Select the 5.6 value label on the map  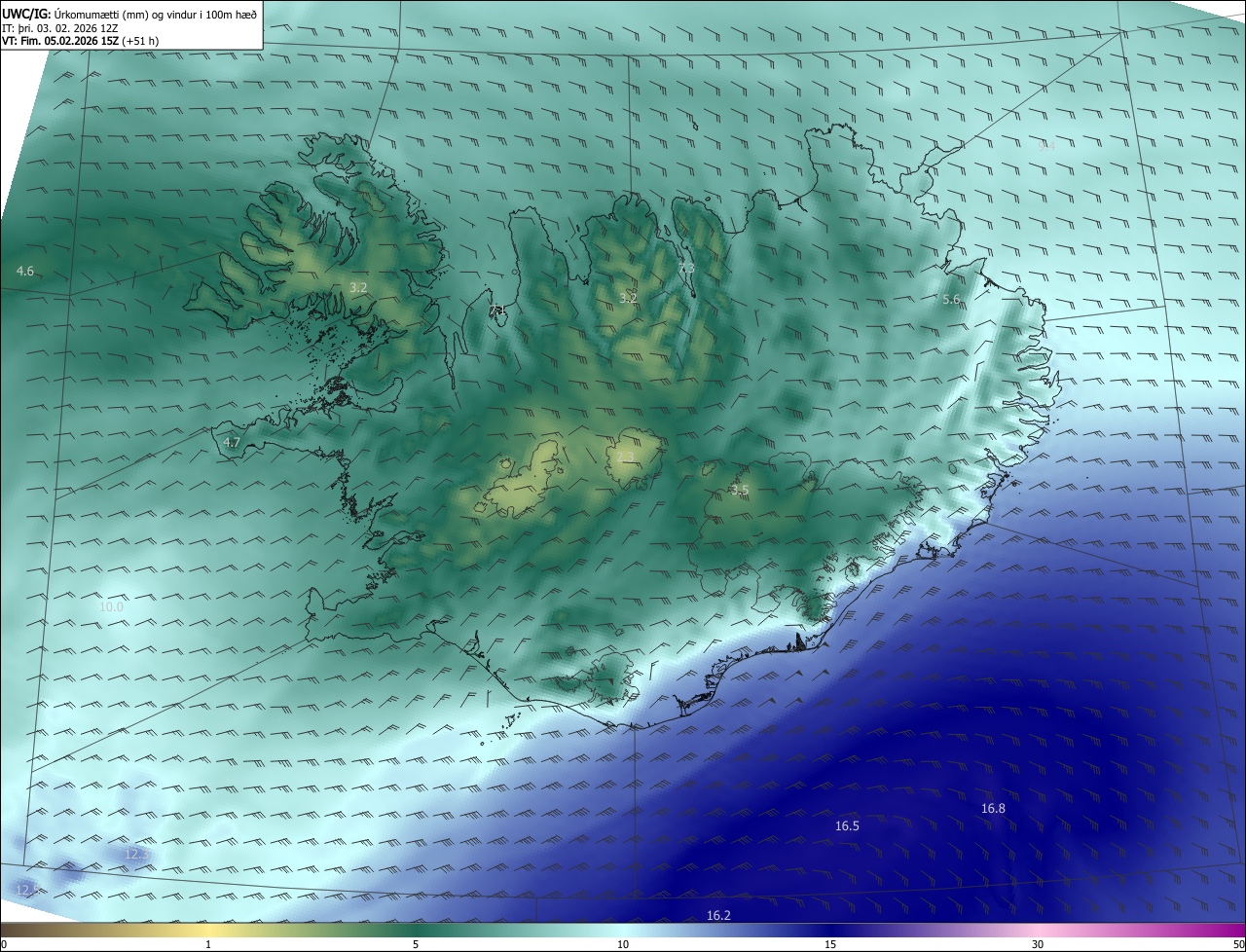(952, 300)
